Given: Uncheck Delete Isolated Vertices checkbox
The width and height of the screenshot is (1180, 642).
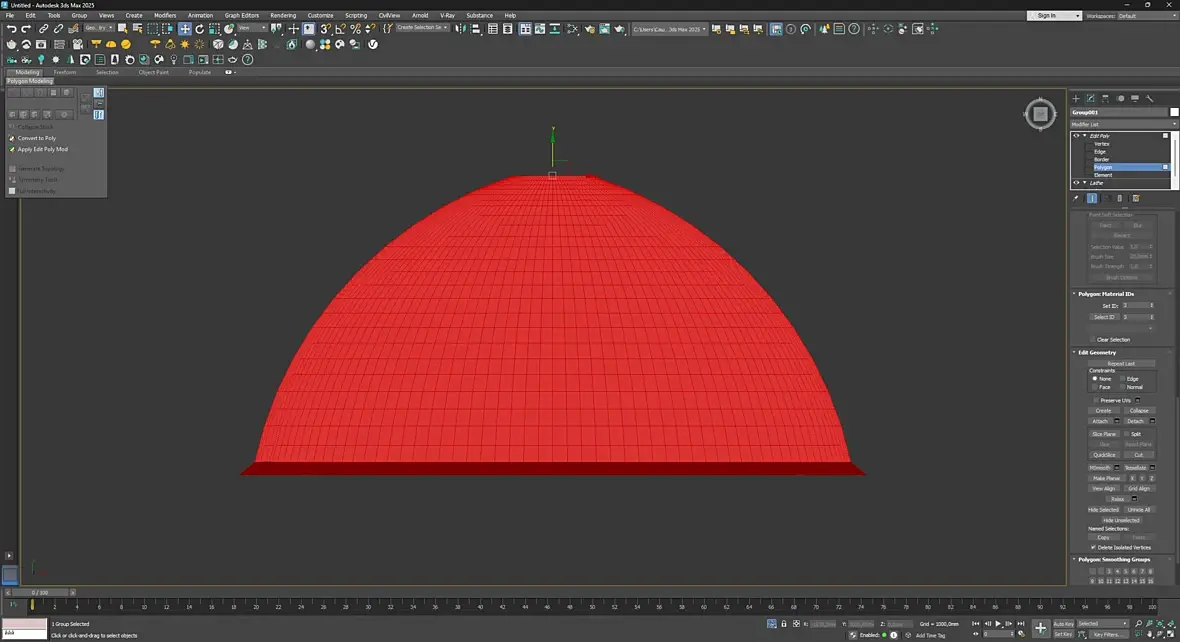Looking at the screenshot, I should click(x=1093, y=547).
